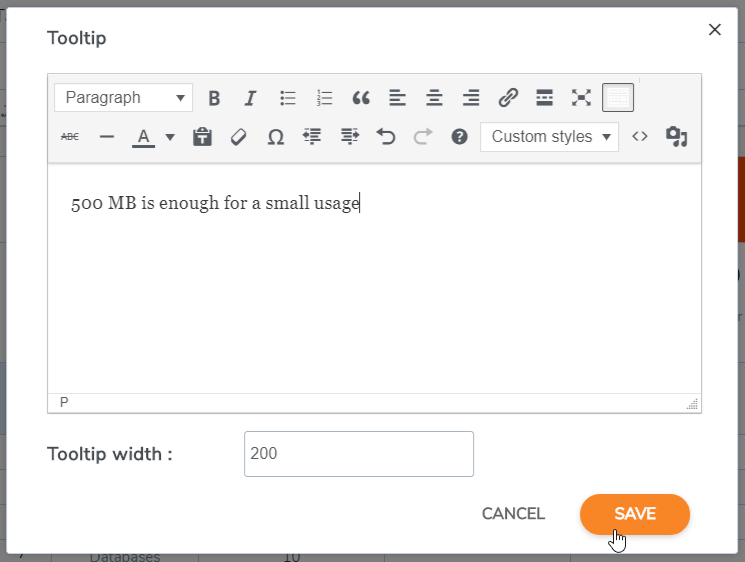The height and width of the screenshot is (562, 745).
Task: Focus the Tooltip width input field
Action: (358, 454)
